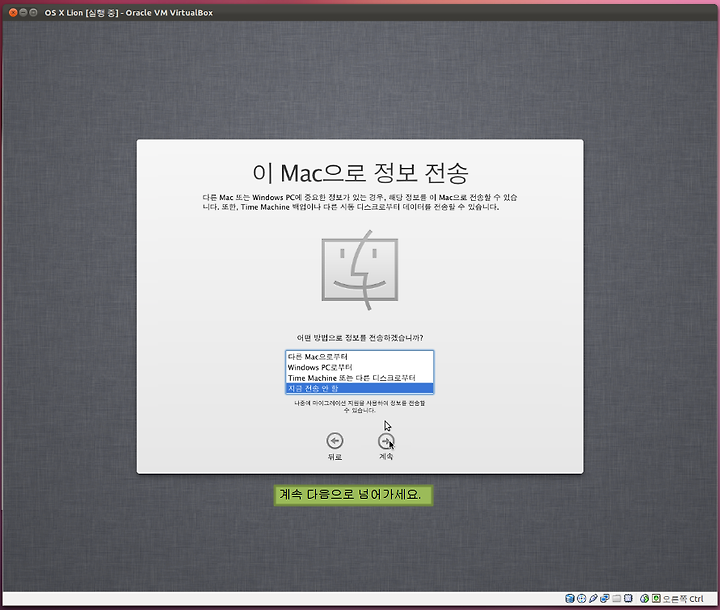The height and width of the screenshot is (610, 720).
Task: Minimize the VirtualBox window
Action: 23,12
